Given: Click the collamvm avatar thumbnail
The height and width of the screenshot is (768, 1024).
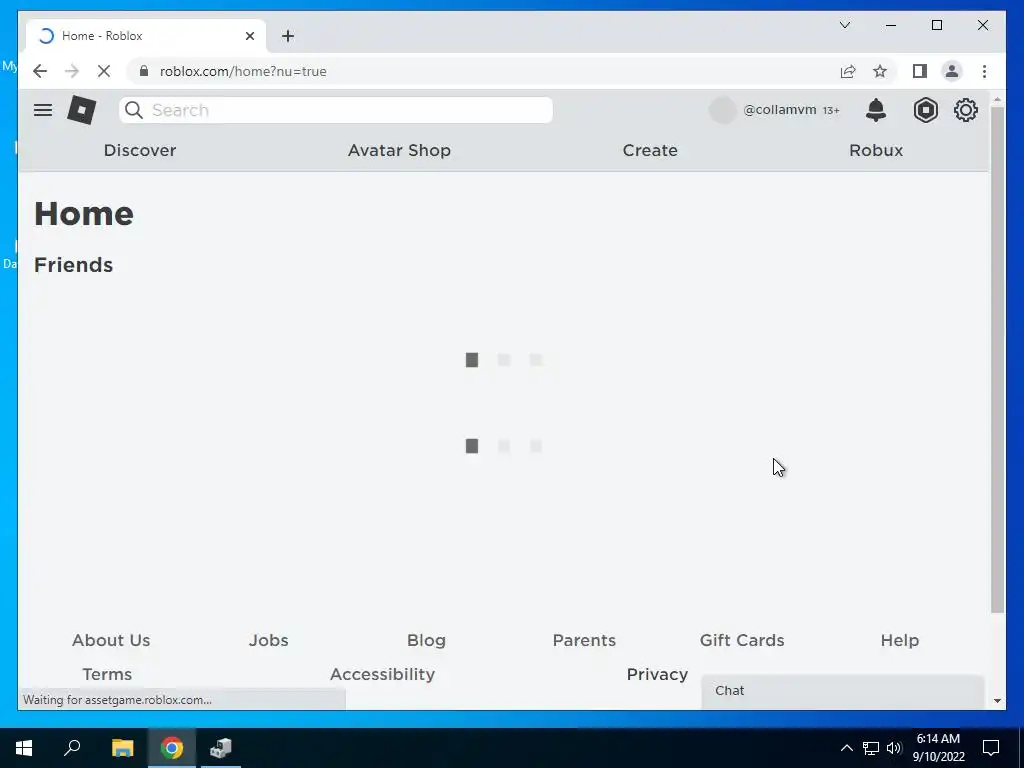Looking at the screenshot, I should pos(722,110).
